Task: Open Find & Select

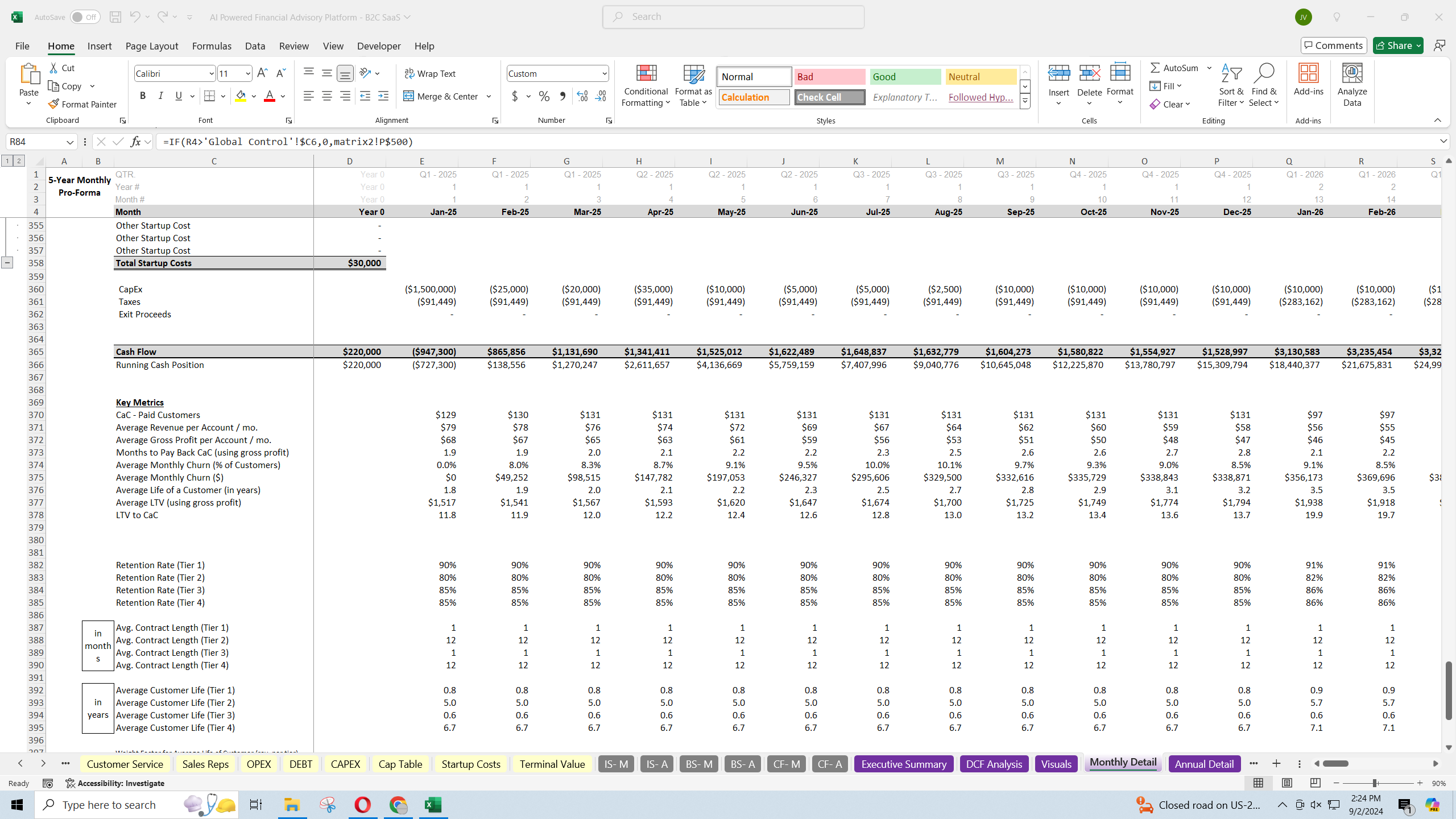Action: [x=1263, y=85]
